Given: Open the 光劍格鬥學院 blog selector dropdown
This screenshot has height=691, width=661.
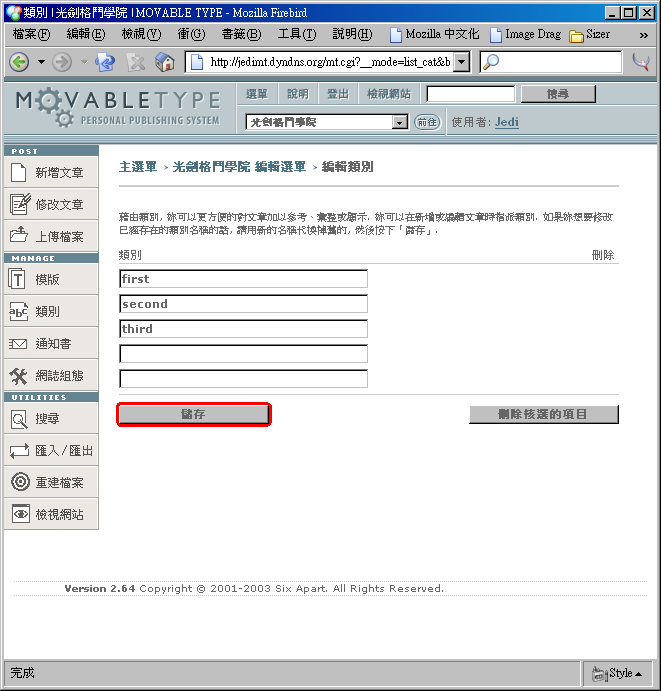Looking at the screenshot, I should click(x=327, y=122).
